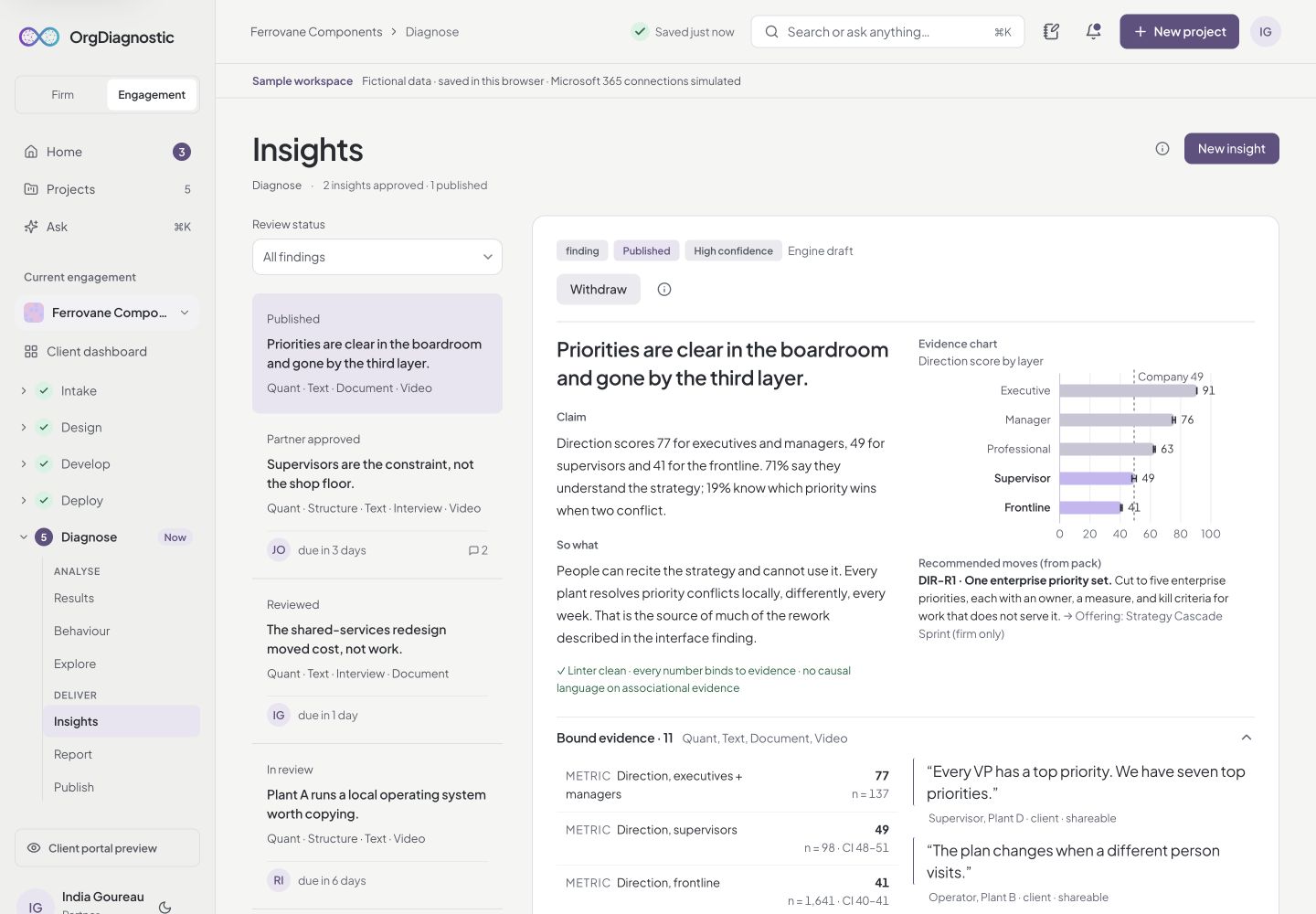Screen dimensions: 1316x914
Task: Focus the Search or ask anything field
Action: 887,32
